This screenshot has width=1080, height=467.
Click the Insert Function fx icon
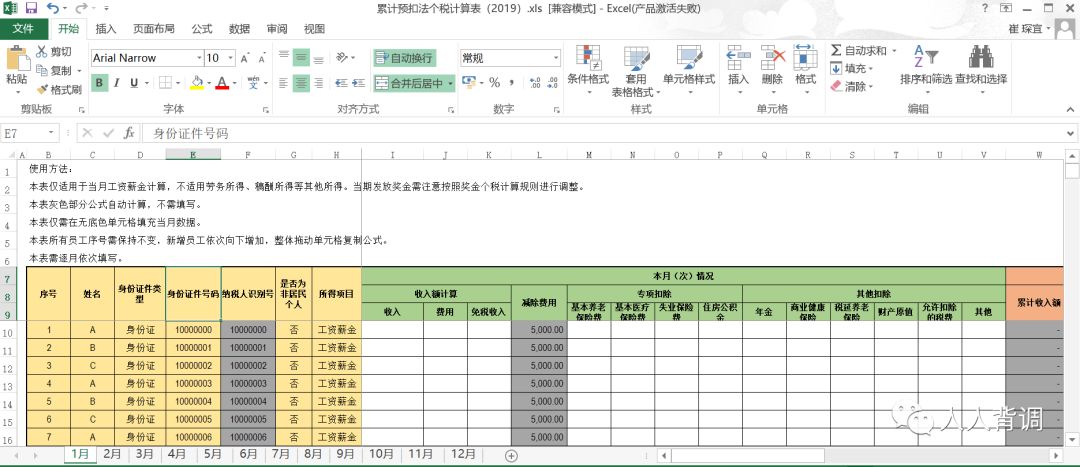coord(129,133)
